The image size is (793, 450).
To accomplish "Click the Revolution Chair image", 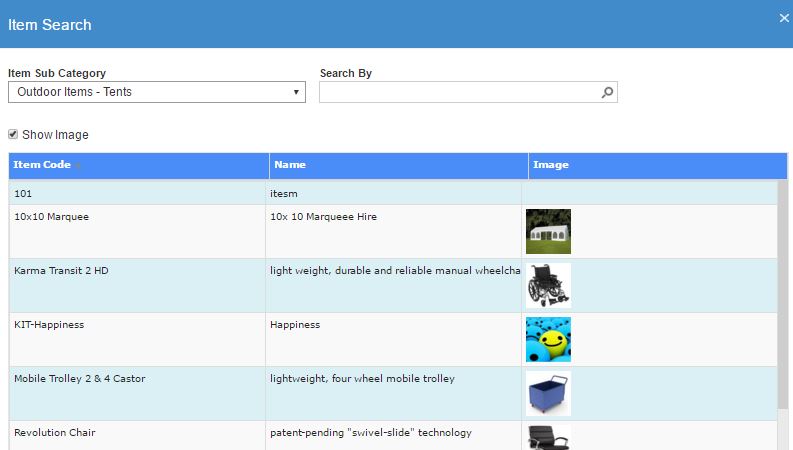I will click(x=548, y=437).
